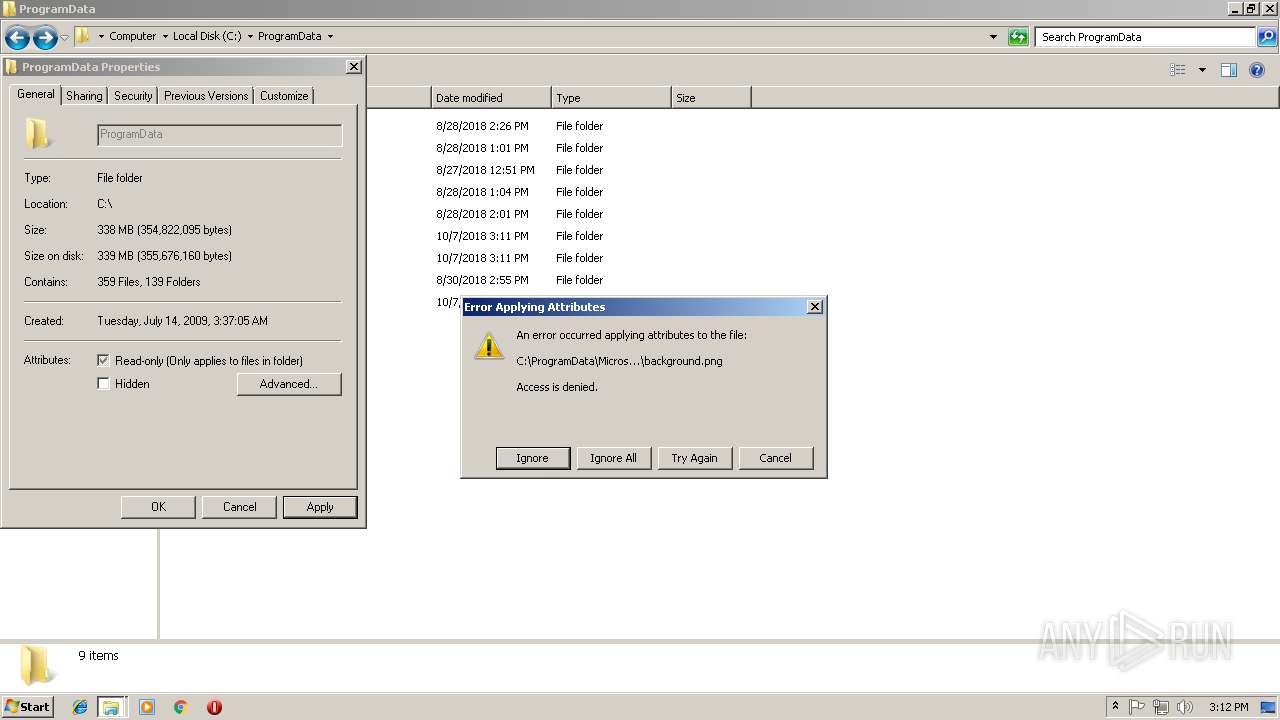Open the recent pages dropdown beside Forward

65,38
